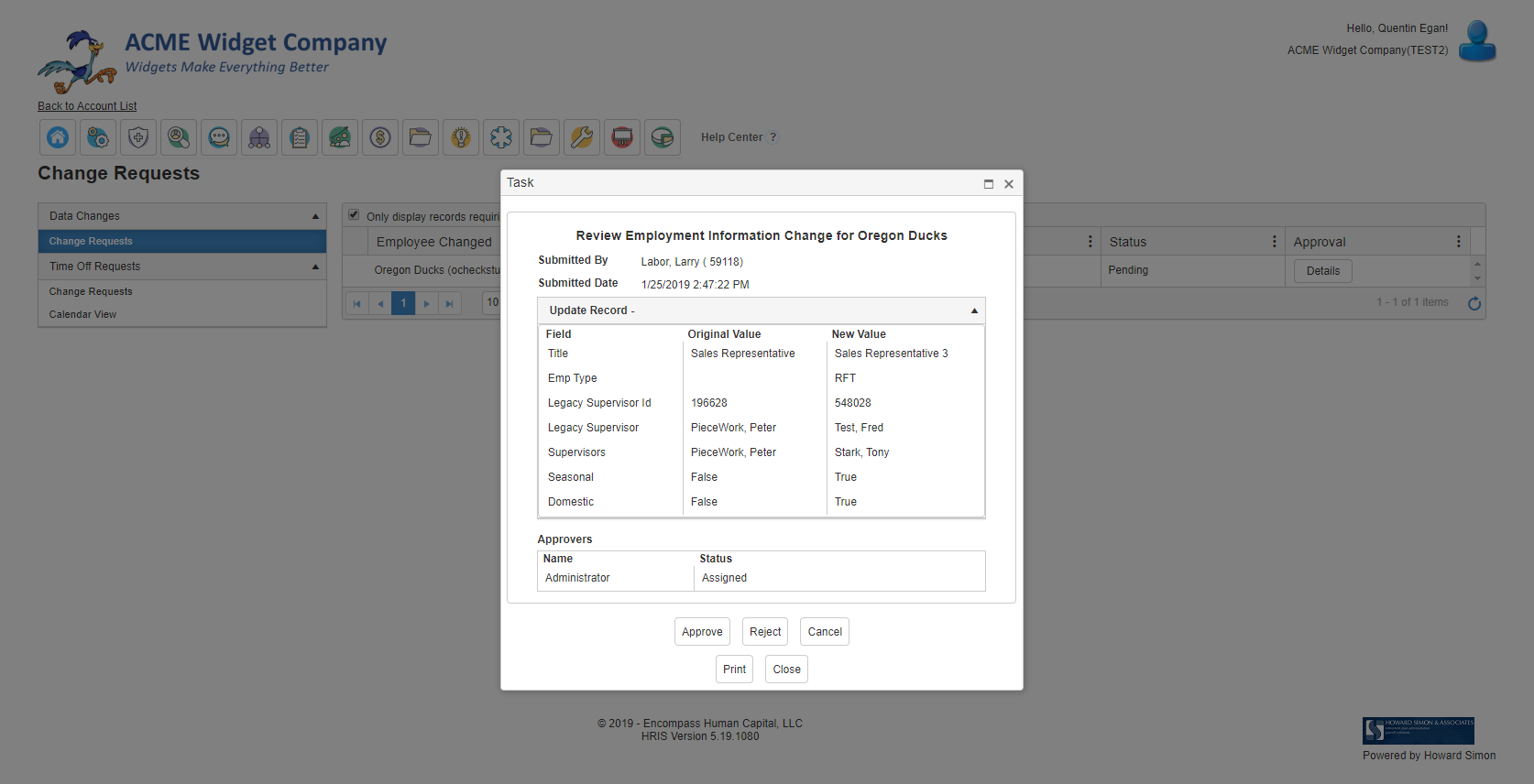Open the Home toolbar icon

[58, 137]
